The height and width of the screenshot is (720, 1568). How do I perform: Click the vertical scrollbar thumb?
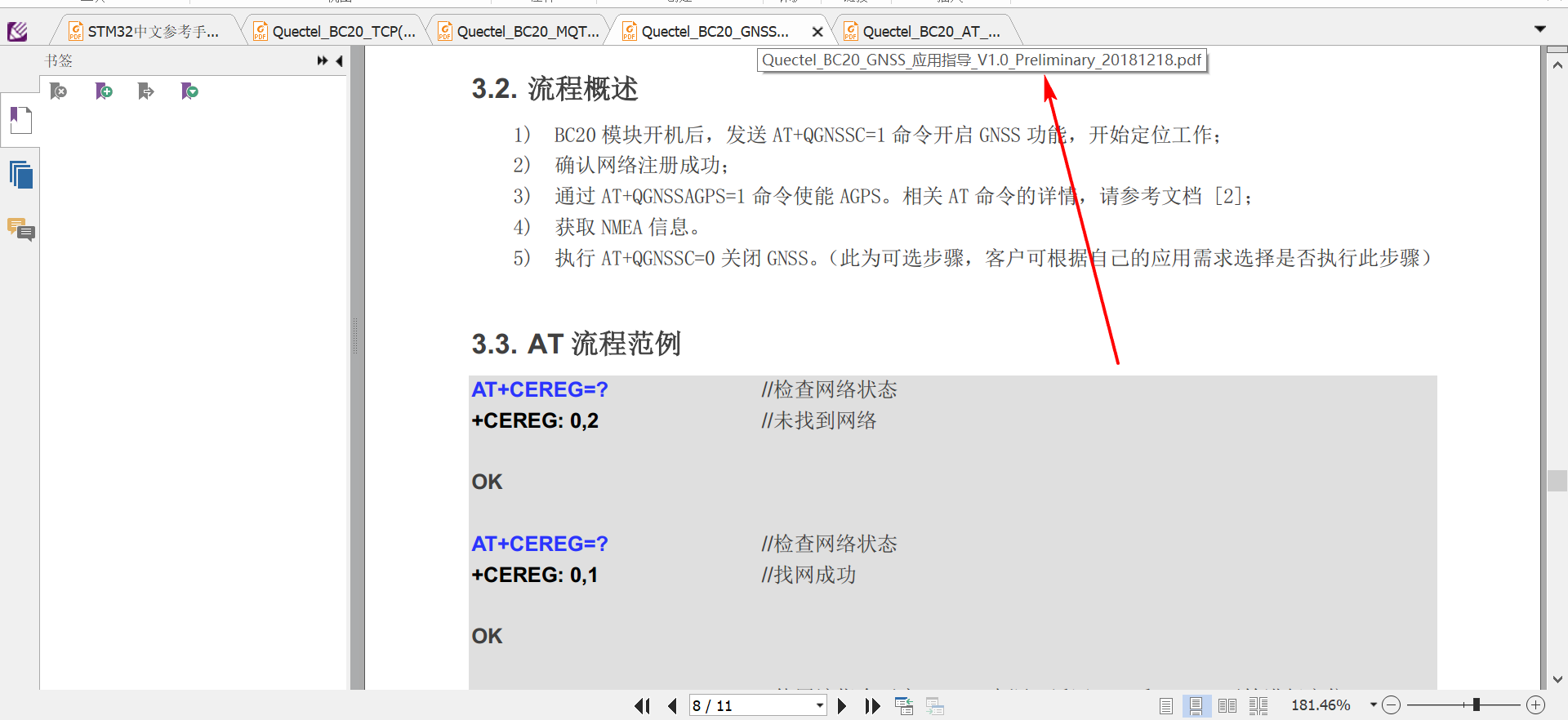[x=1557, y=481]
